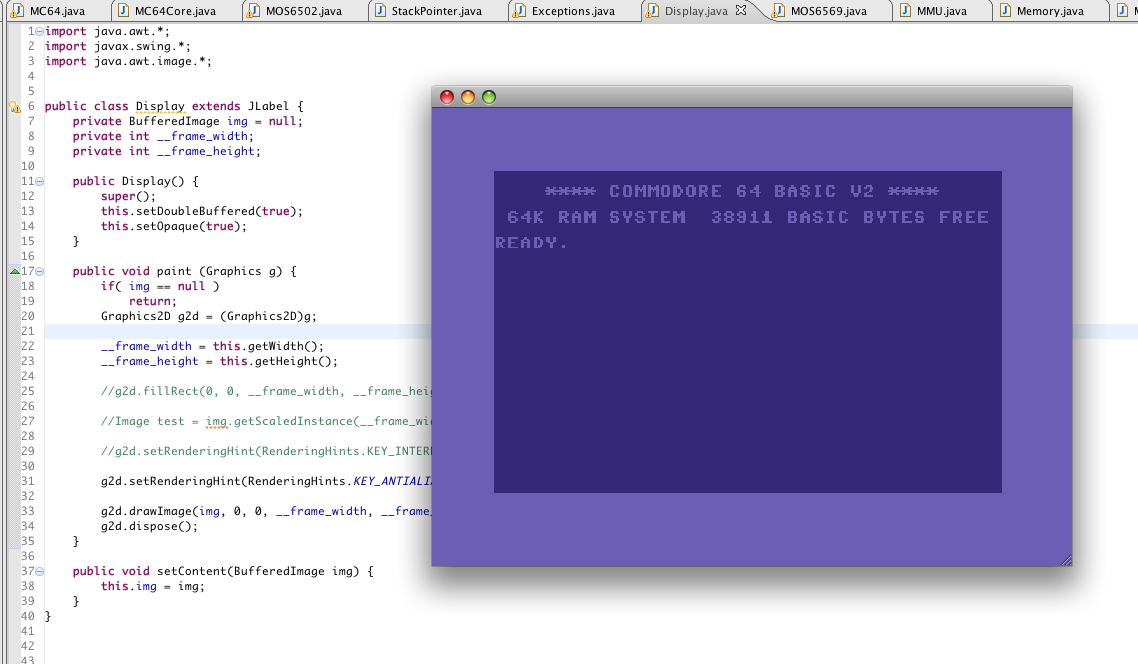Collapse the import block fold at line 1

click(39, 31)
